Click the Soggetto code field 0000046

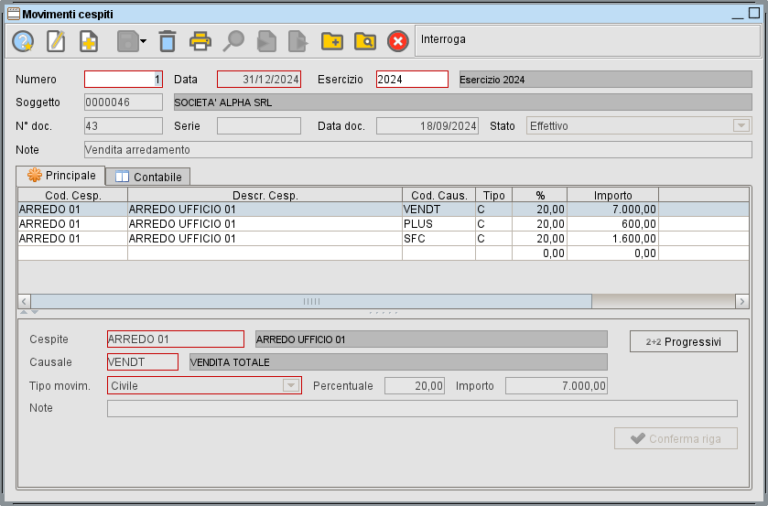pyautogui.click(x=123, y=102)
